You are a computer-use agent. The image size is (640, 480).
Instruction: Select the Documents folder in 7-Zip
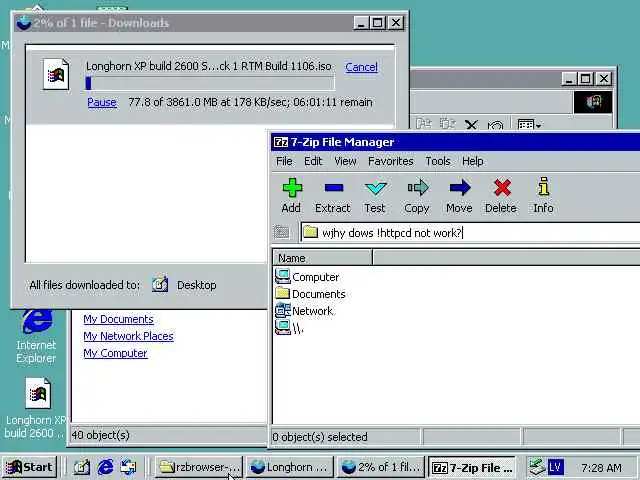(x=310, y=294)
